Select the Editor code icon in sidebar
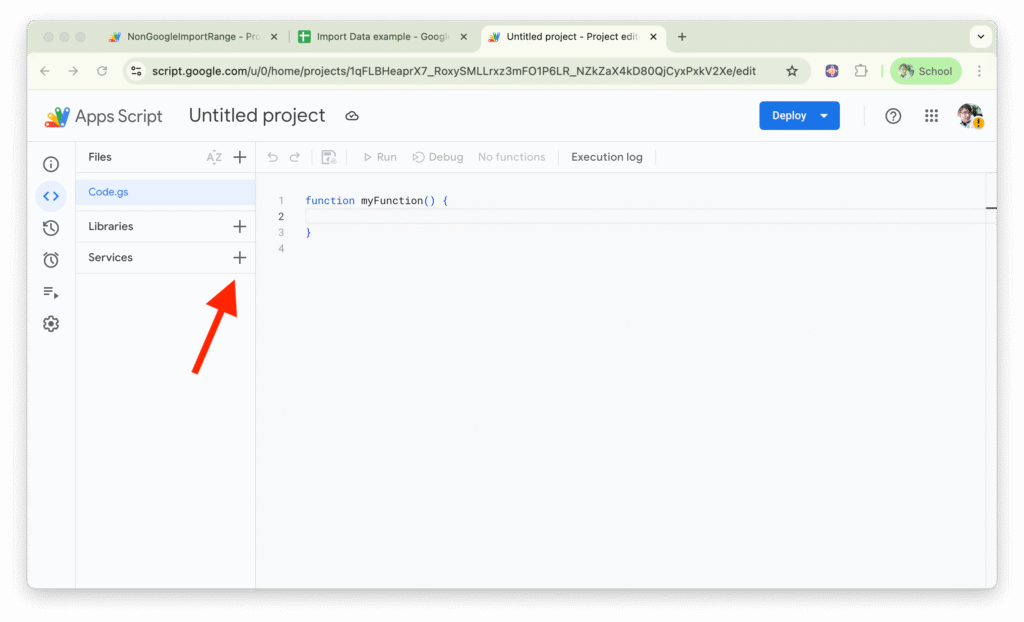Screen dimensions: 1024x622 (x=51, y=196)
